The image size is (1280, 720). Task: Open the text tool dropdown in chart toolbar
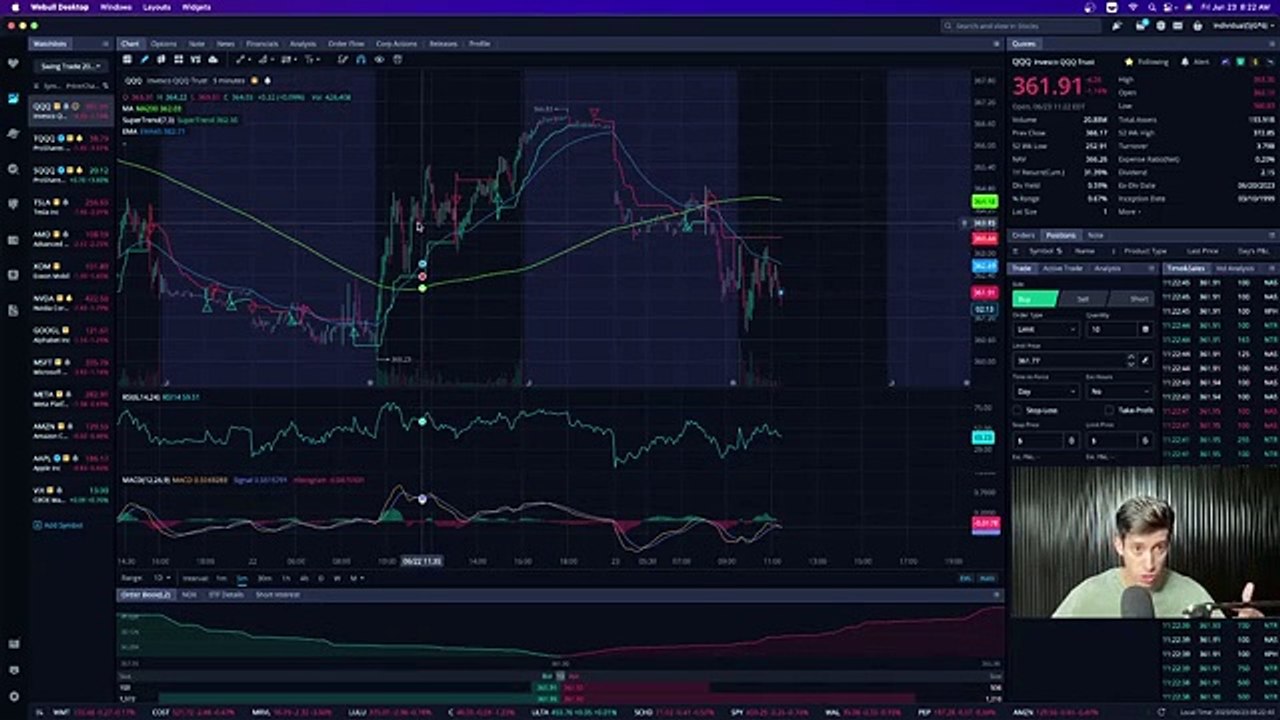pyautogui.click(x=312, y=59)
